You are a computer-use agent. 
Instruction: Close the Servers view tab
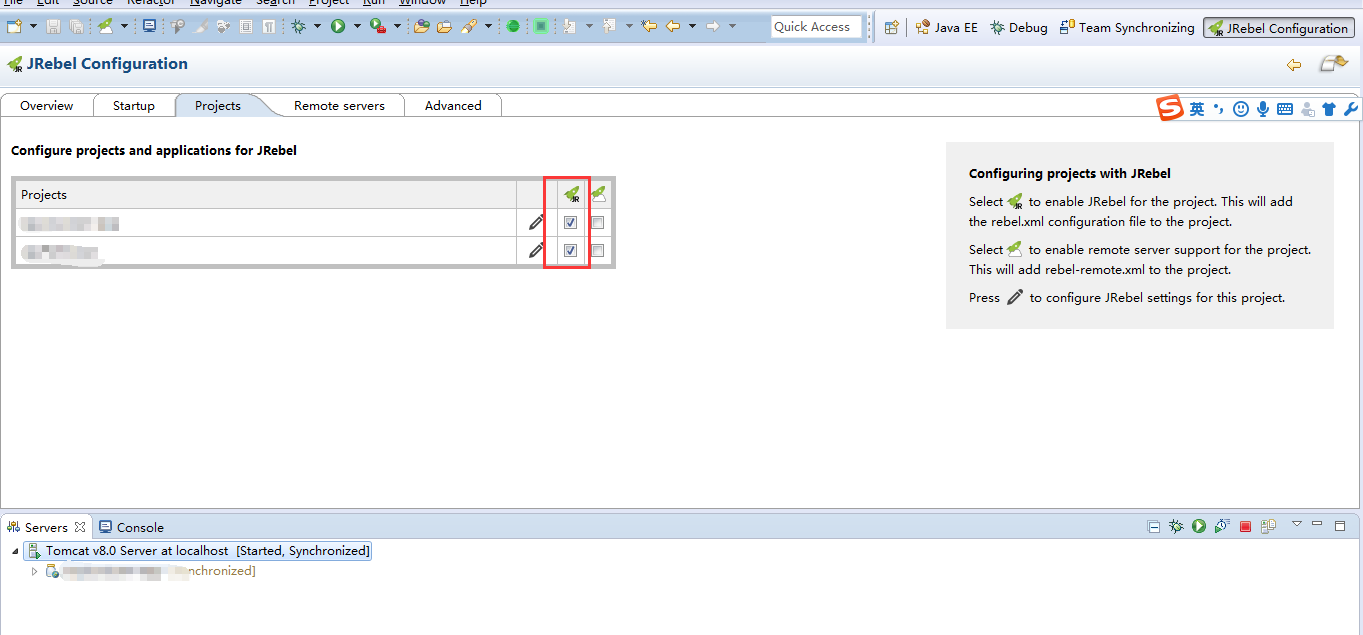80,527
